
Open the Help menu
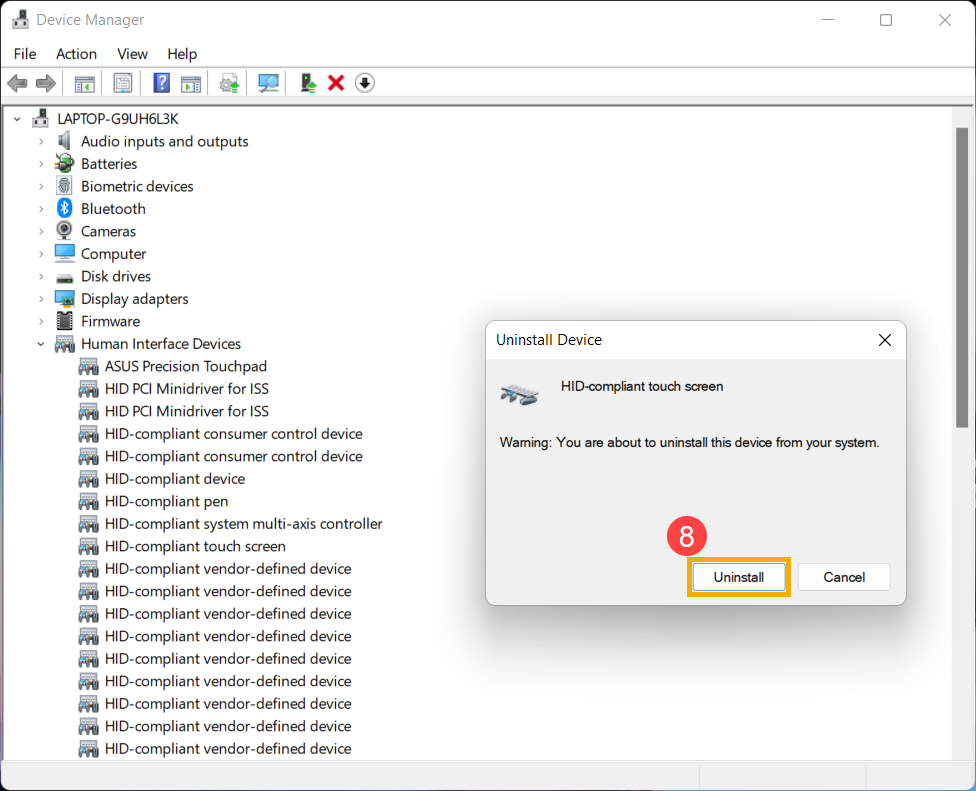pos(182,54)
